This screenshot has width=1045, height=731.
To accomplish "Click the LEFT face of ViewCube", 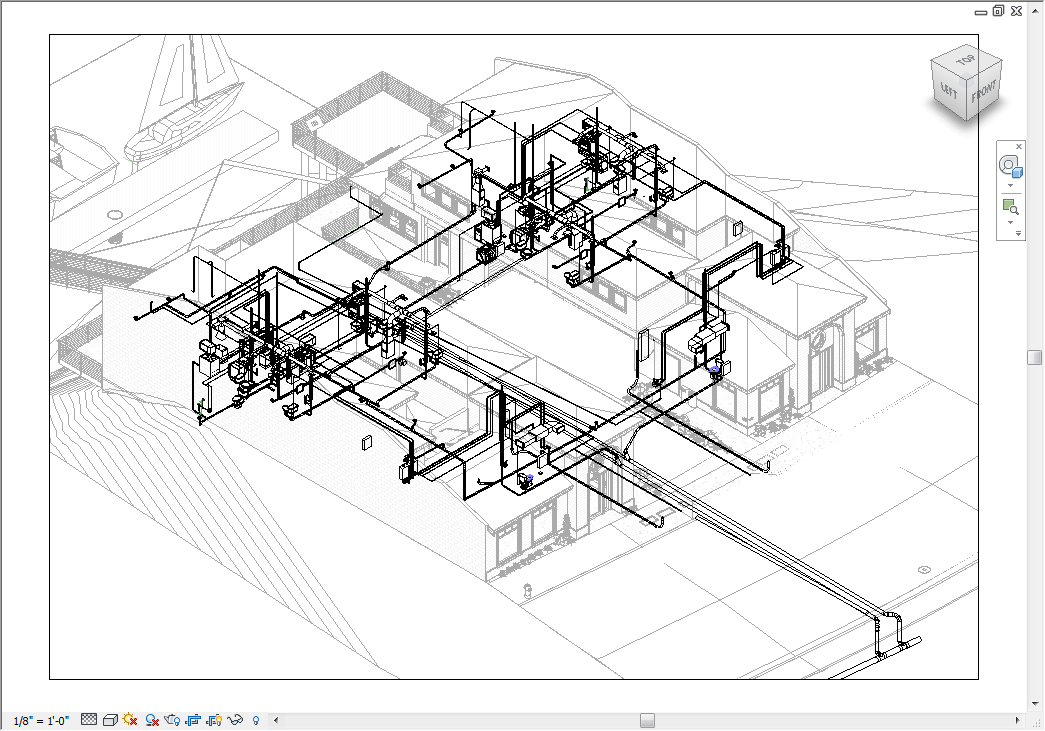I will point(949,91).
